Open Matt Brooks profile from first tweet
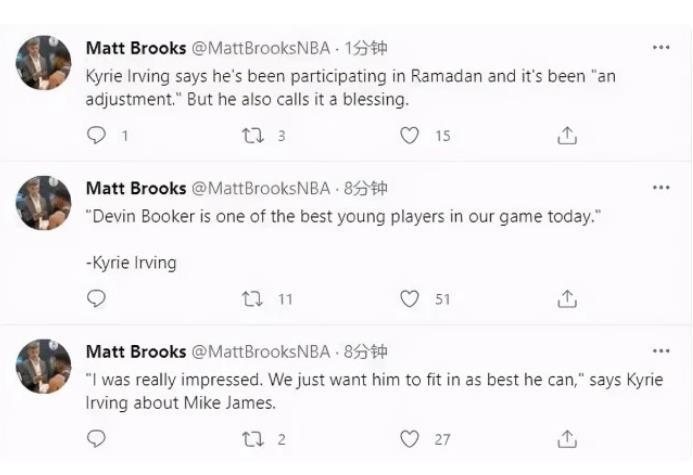The height and width of the screenshot is (475, 693). (136, 47)
